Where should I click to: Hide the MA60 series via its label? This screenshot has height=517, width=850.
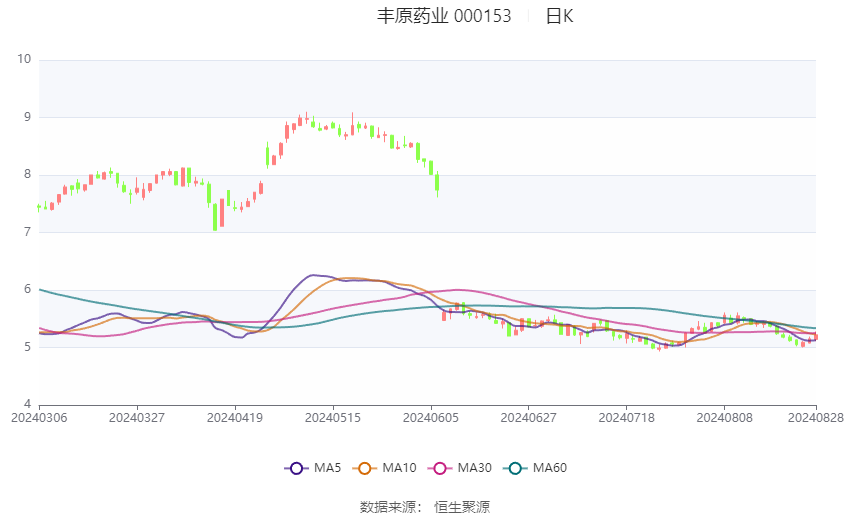pos(550,468)
